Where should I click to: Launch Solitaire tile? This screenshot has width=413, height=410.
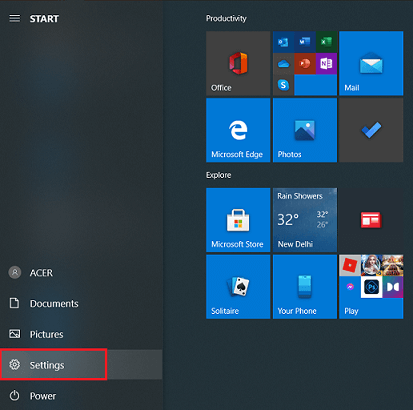pyautogui.click(x=238, y=287)
